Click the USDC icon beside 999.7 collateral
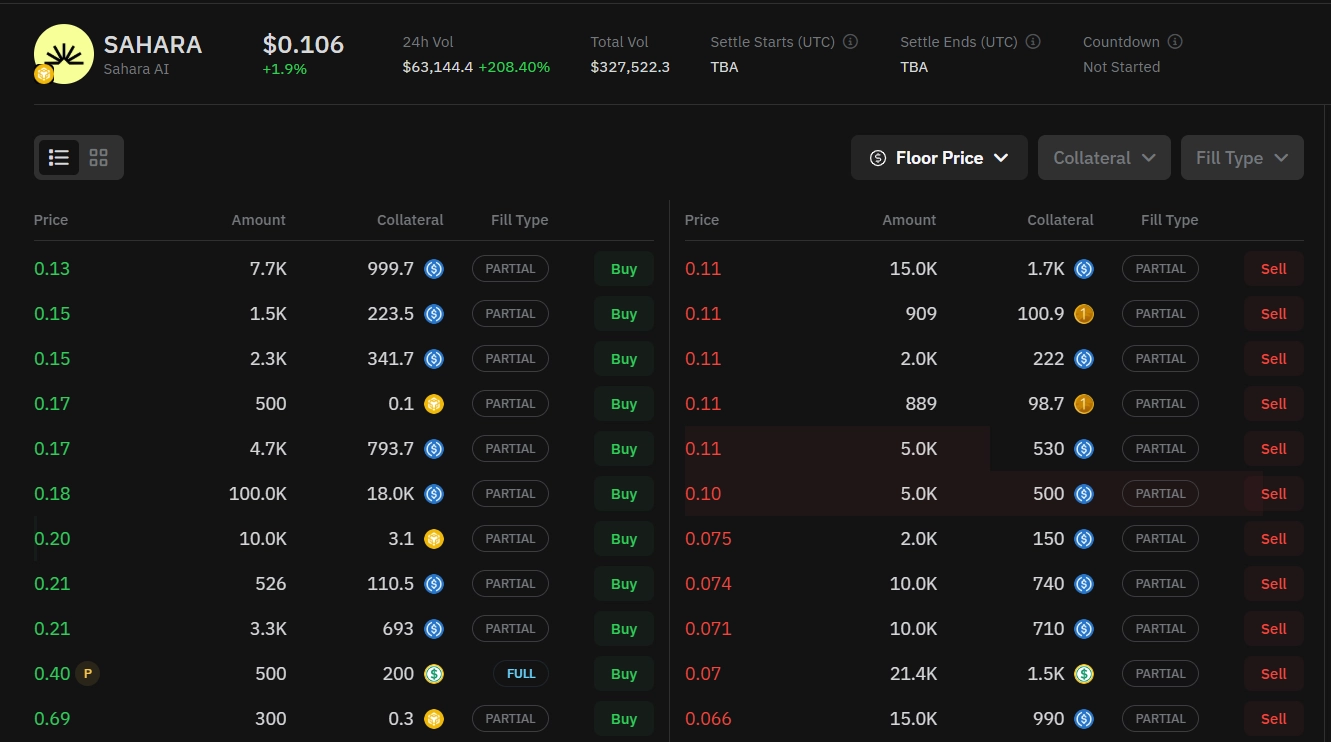The width and height of the screenshot is (1331, 742). pyautogui.click(x=433, y=268)
